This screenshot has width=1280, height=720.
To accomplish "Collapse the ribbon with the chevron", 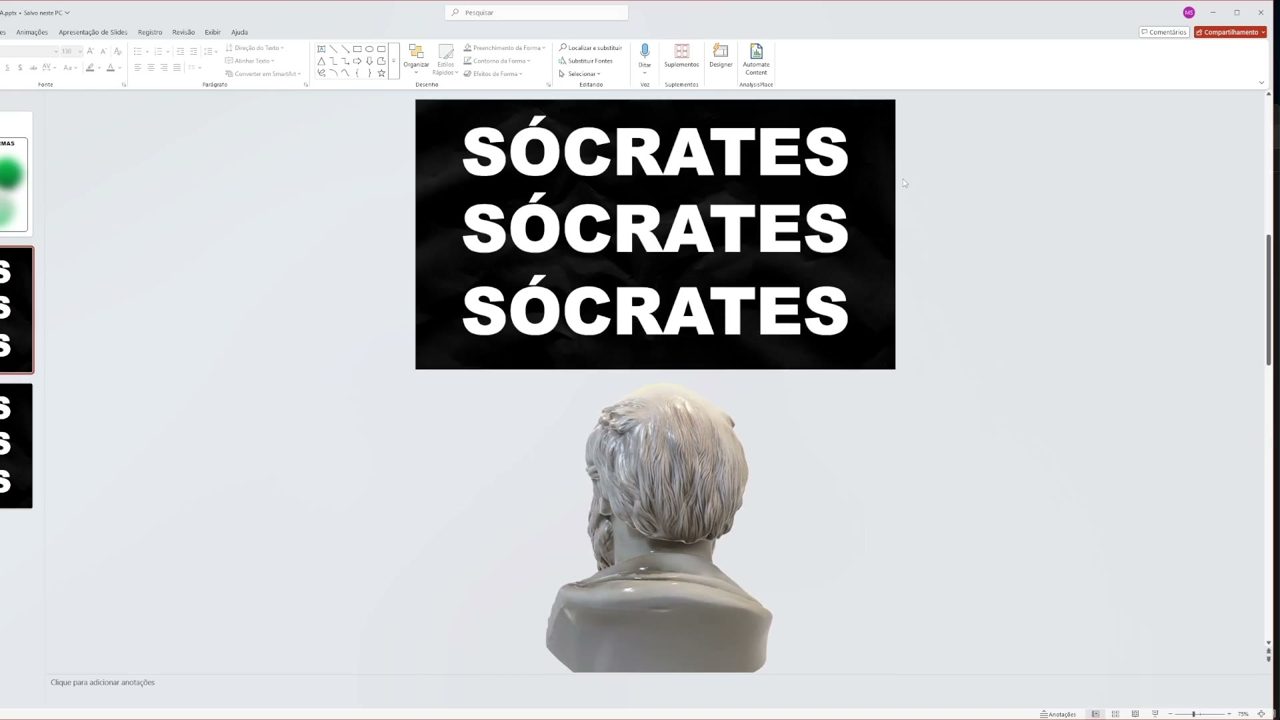I will point(1261,83).
